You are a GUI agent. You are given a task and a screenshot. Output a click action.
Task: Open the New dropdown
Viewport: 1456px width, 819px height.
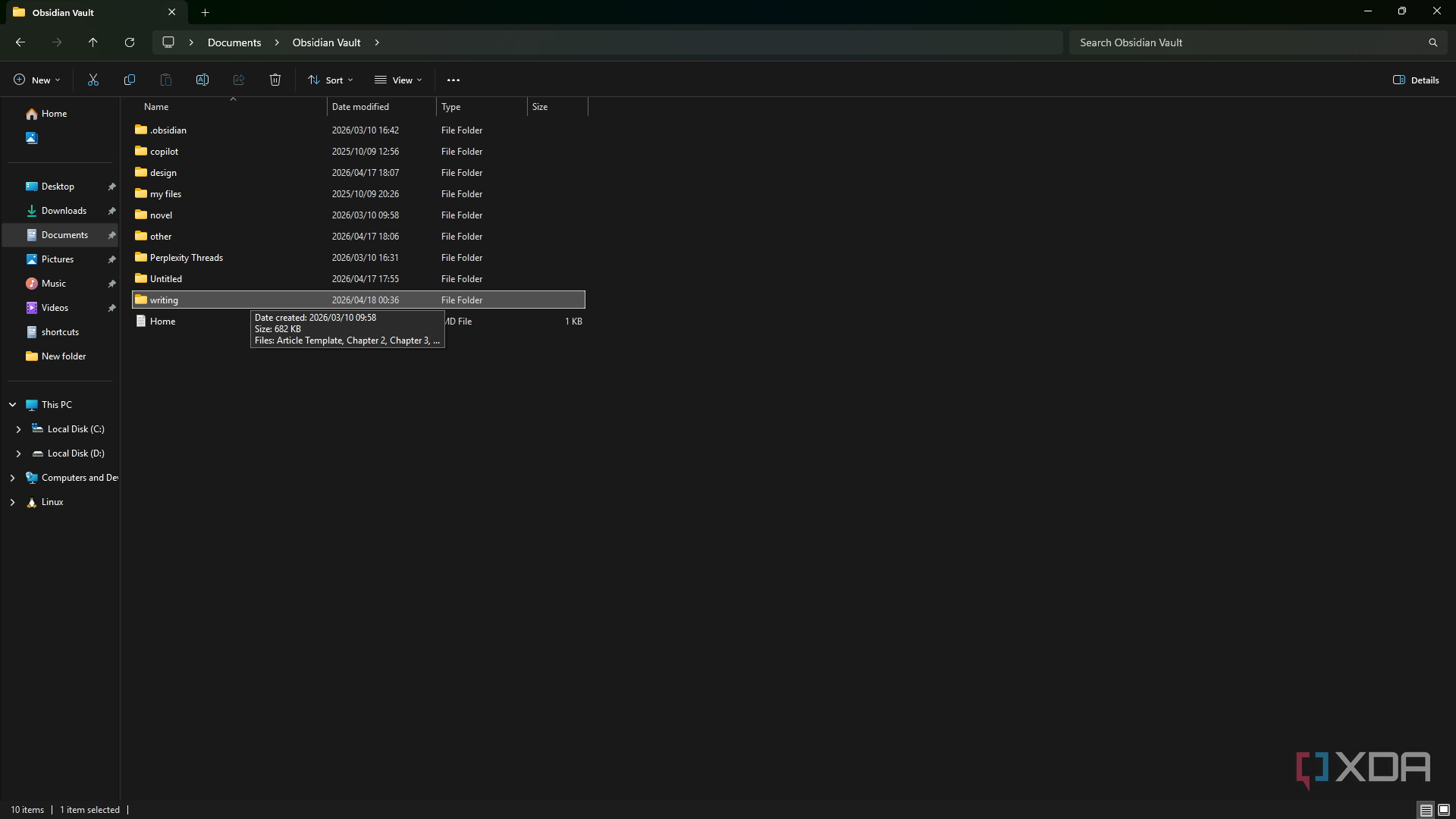tap(36, 80)
